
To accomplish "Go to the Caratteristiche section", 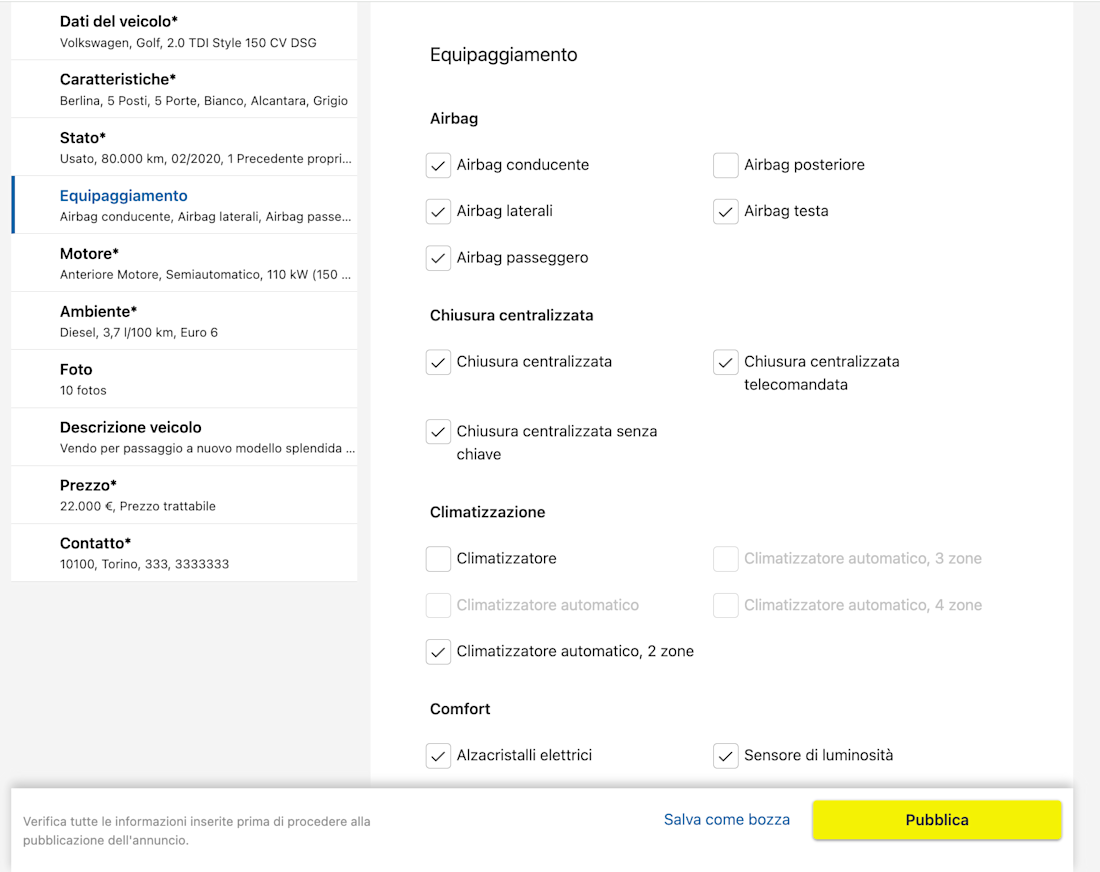I will pos(184,89).
